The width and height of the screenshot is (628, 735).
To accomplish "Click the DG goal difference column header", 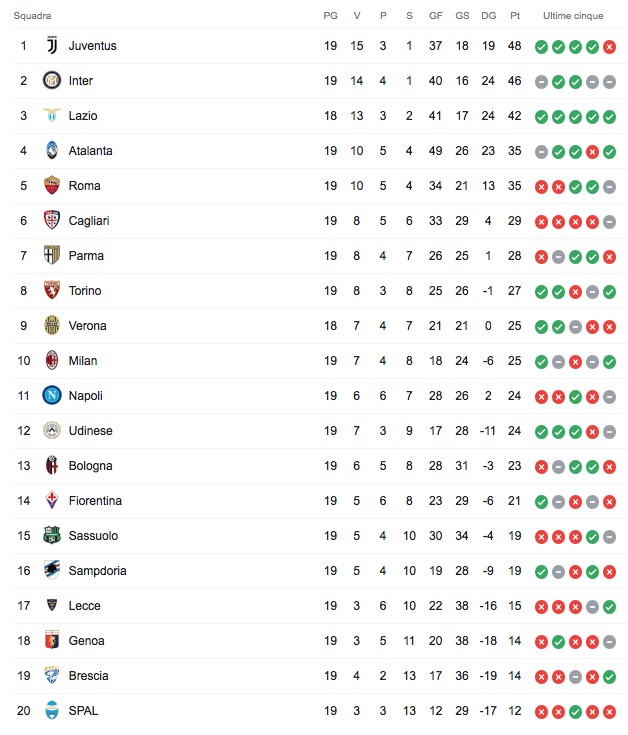I will (x=488, y=16).
